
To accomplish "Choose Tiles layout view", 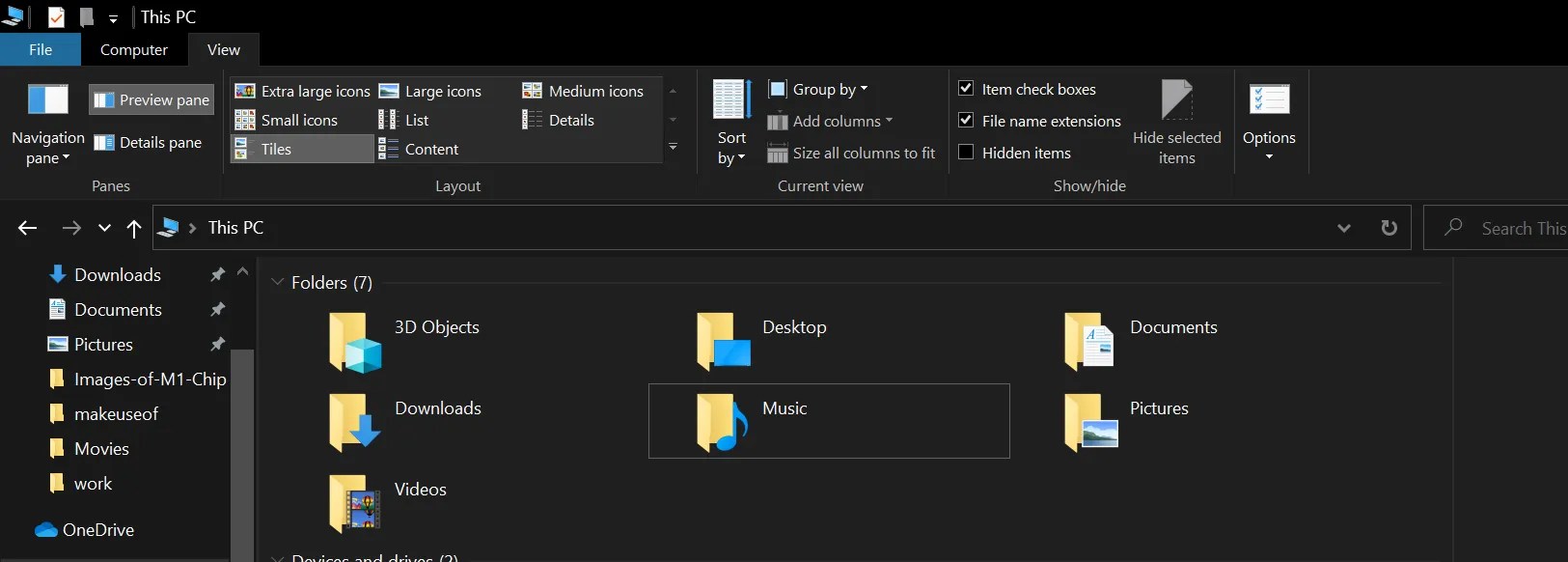I will point(302,149).
